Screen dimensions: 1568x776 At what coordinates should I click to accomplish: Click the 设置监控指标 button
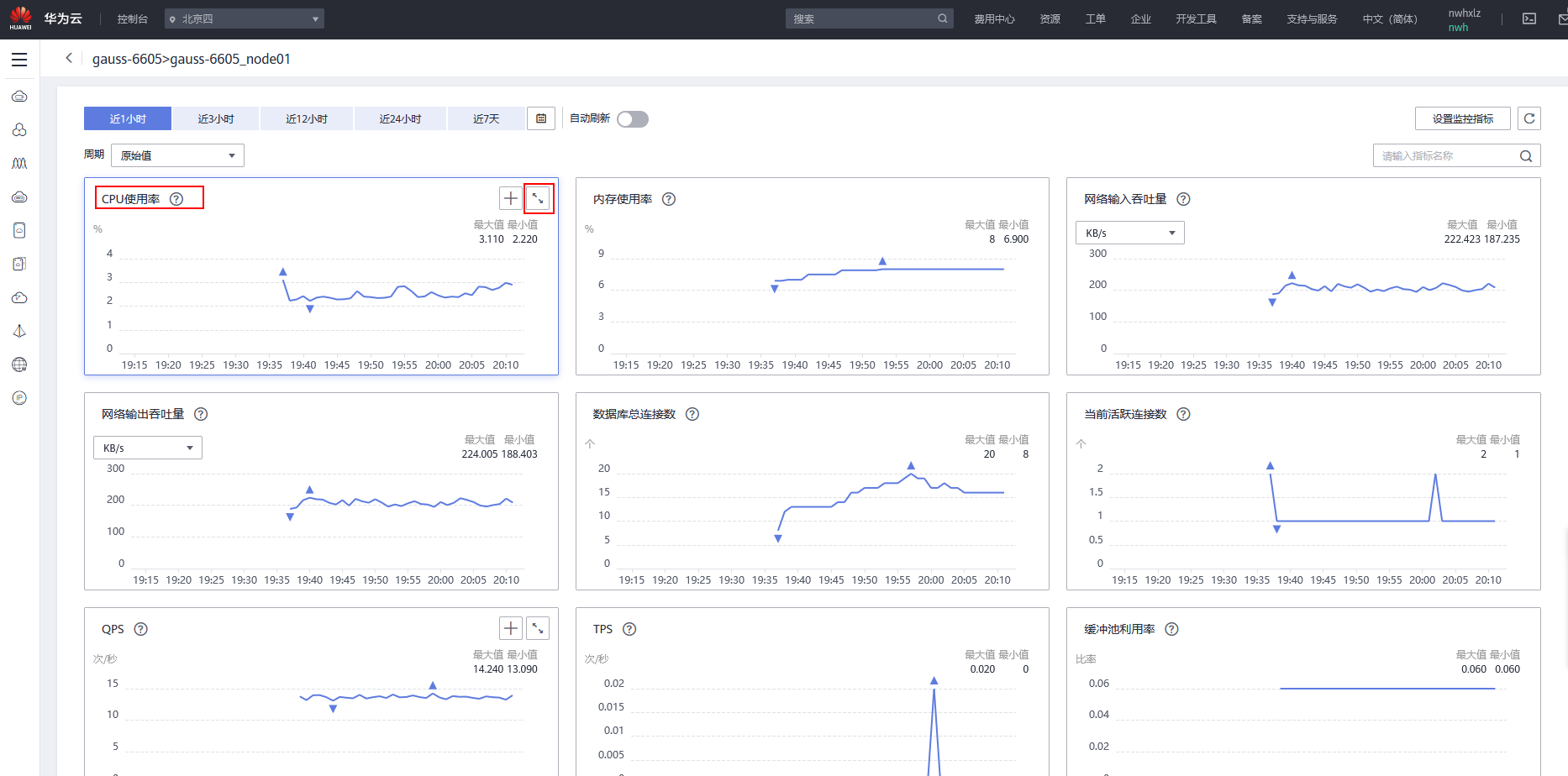pyautogui.click(x=1463, y=118)
